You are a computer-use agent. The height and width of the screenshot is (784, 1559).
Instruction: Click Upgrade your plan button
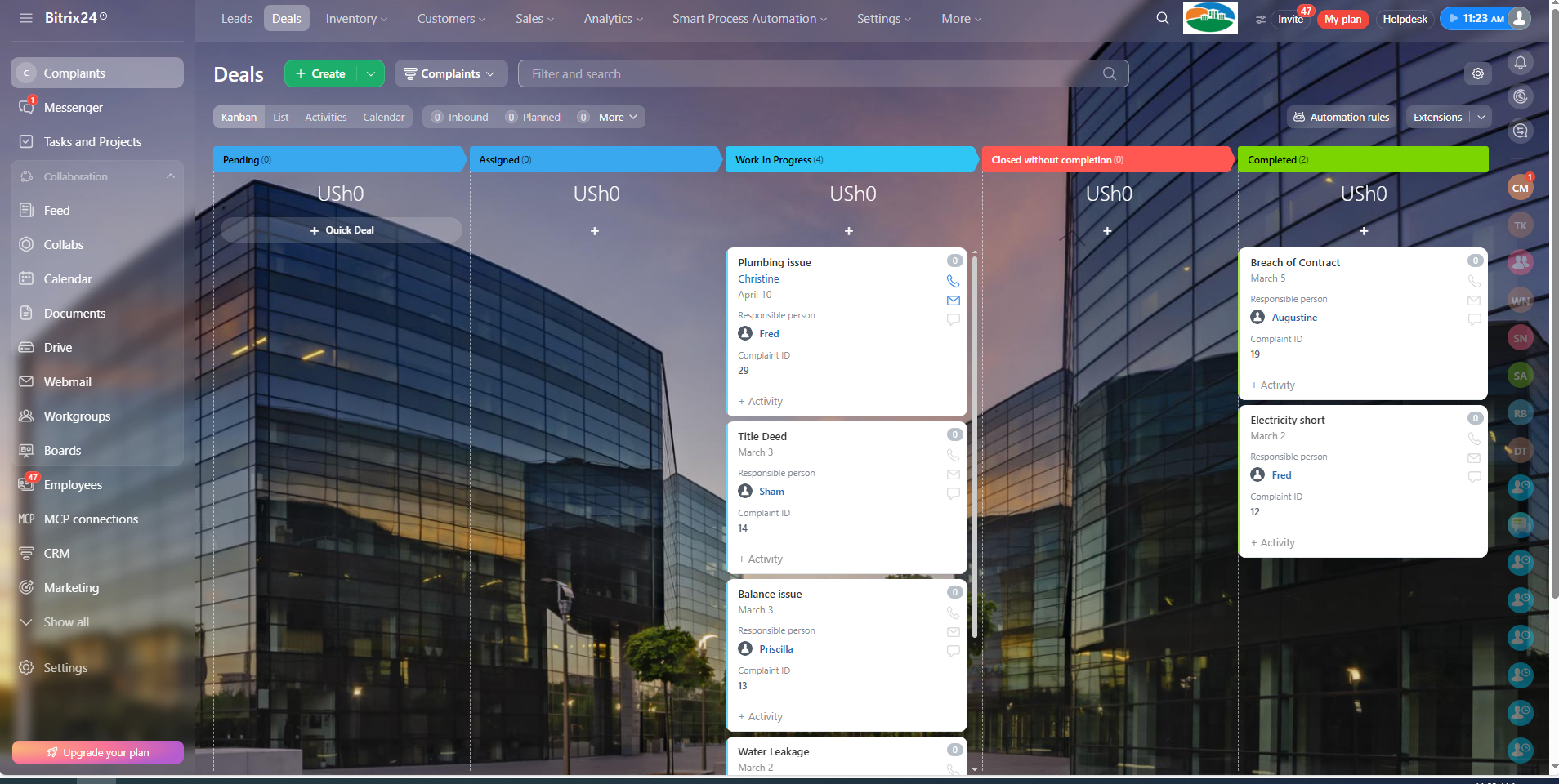(x=98, y=752)
